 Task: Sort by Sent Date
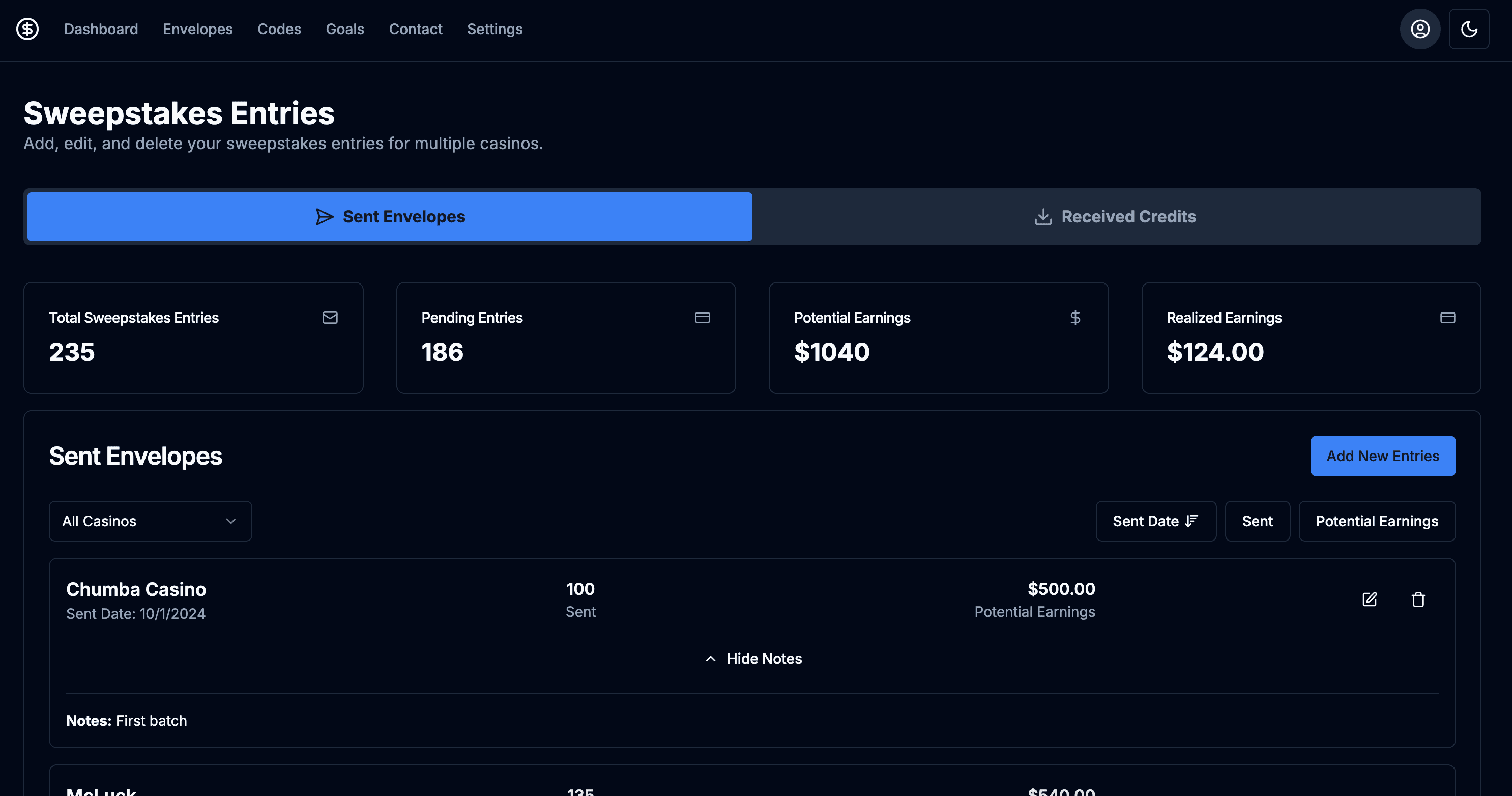1155,521
